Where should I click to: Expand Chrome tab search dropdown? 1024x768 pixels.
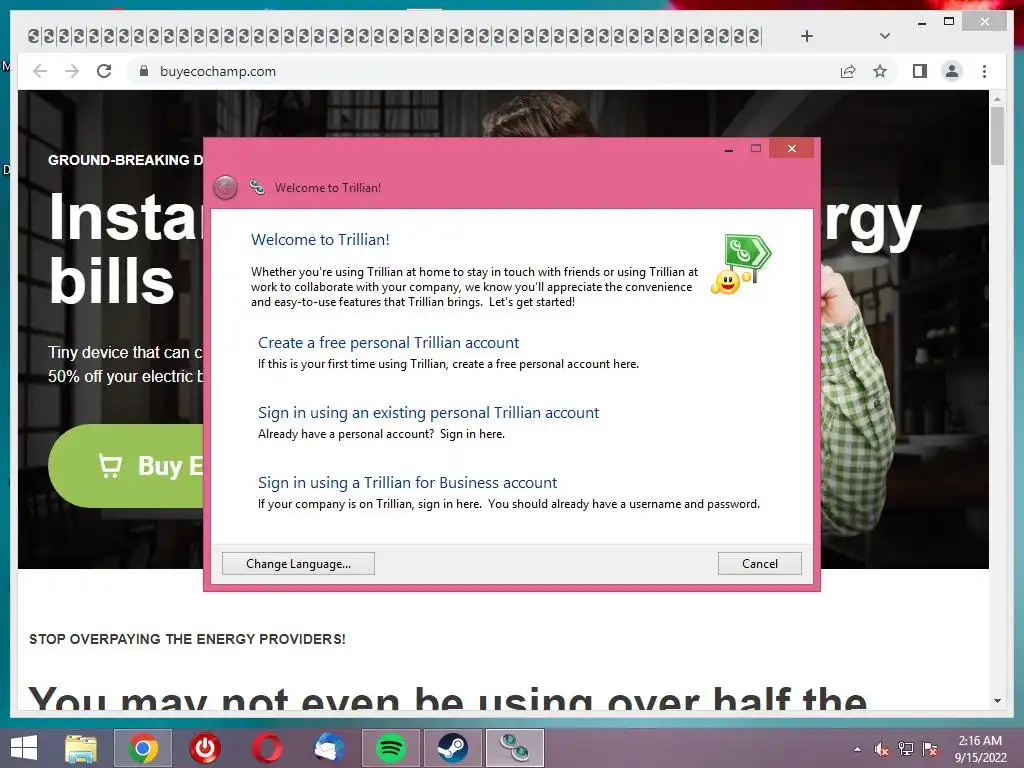tap(884, 36)
